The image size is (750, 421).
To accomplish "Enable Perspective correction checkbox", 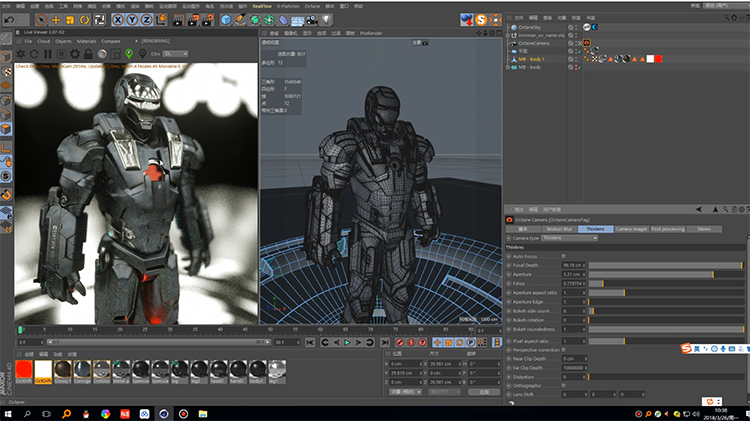I will 563,350.
